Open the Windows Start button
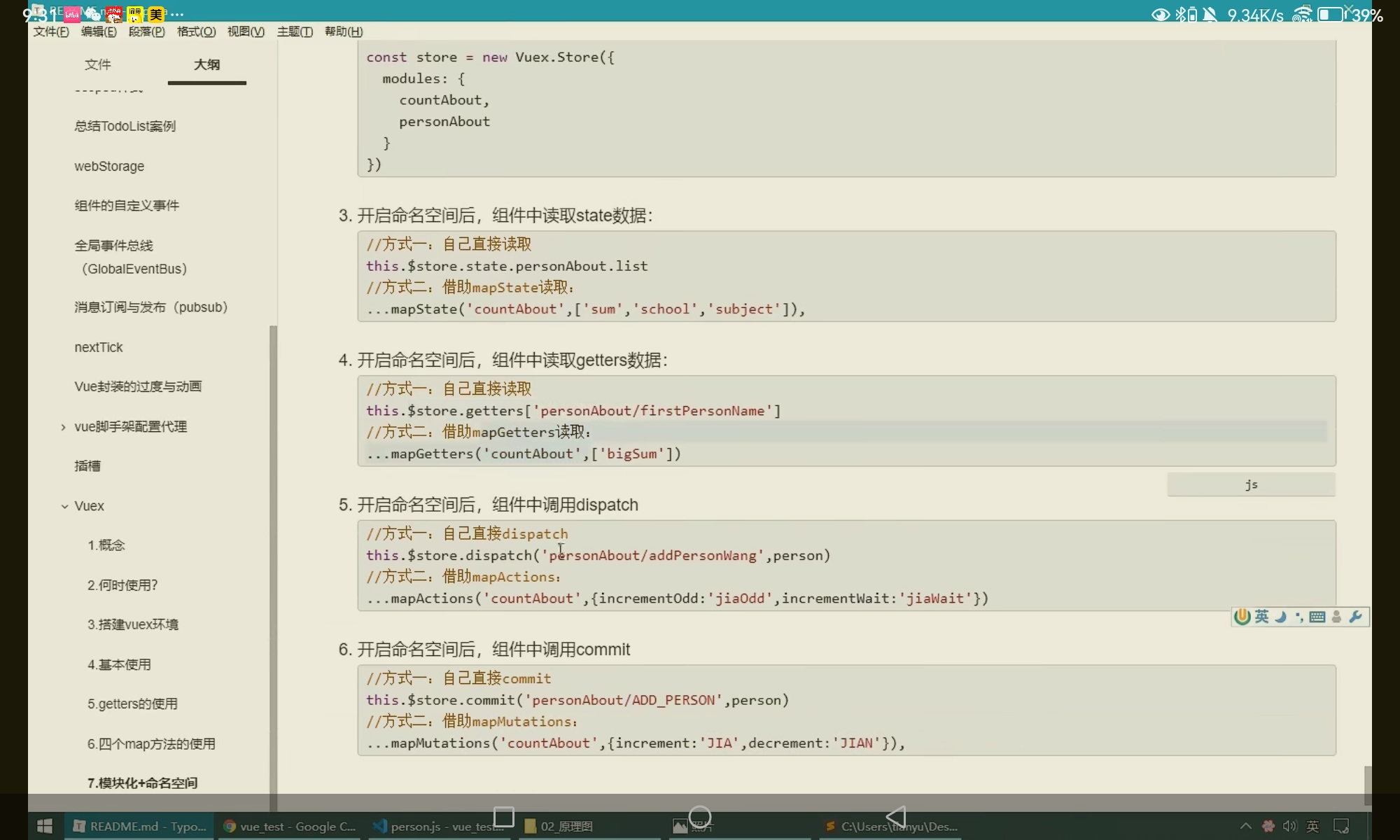This screenshot has width=1400, height=840. coord(44,827)
